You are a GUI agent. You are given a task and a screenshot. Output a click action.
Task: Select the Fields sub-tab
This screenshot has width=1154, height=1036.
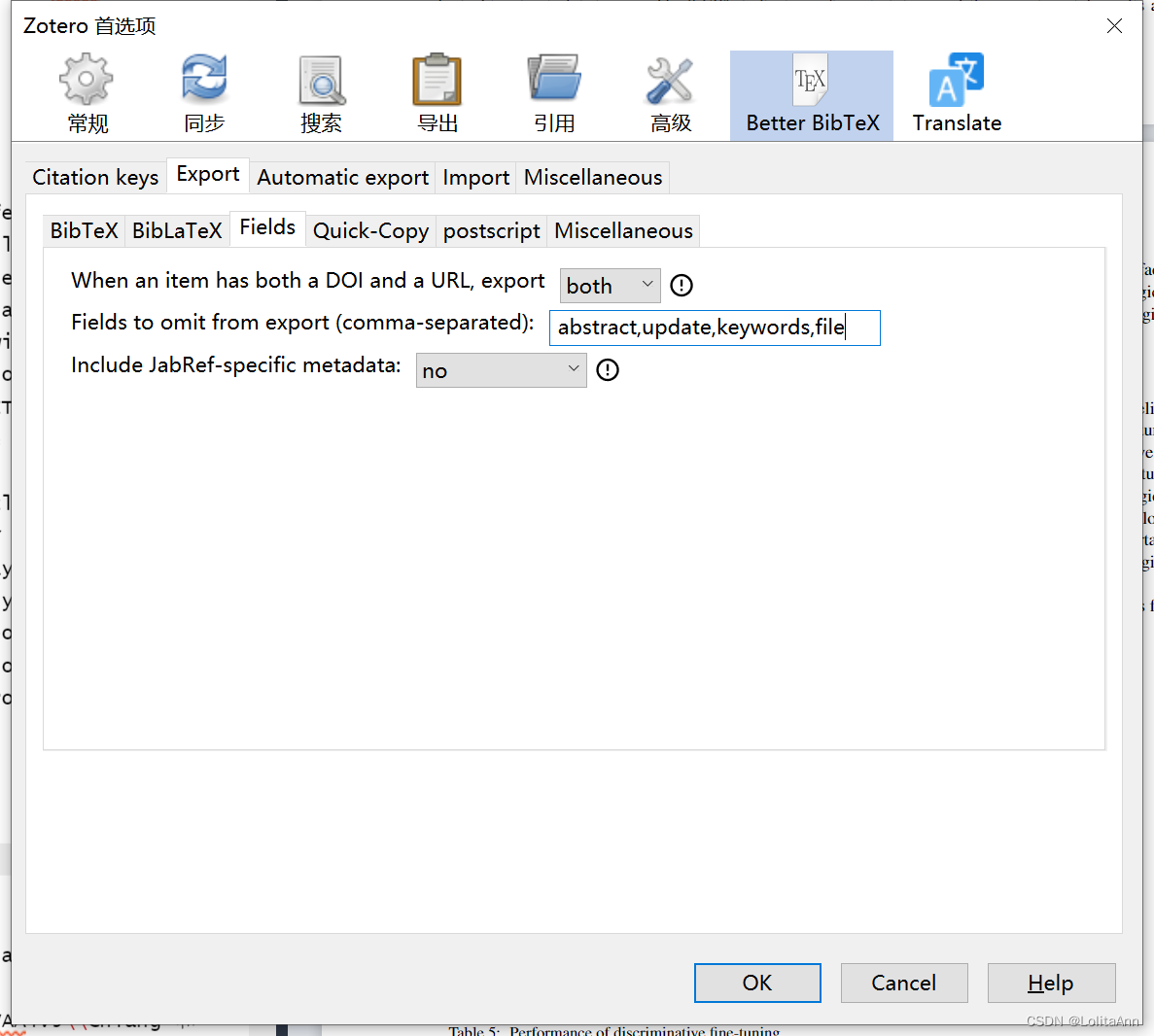[x=268, y=228]
